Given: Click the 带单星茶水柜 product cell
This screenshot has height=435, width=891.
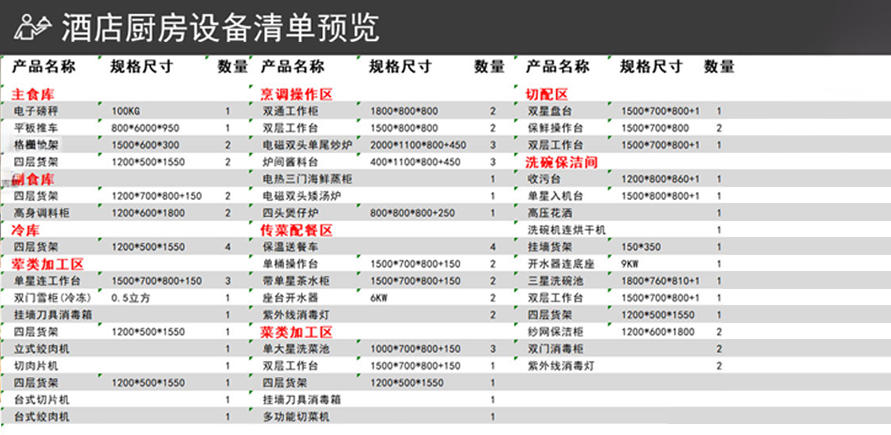Looking at the screenshot, I should click(x=295, y=281).
